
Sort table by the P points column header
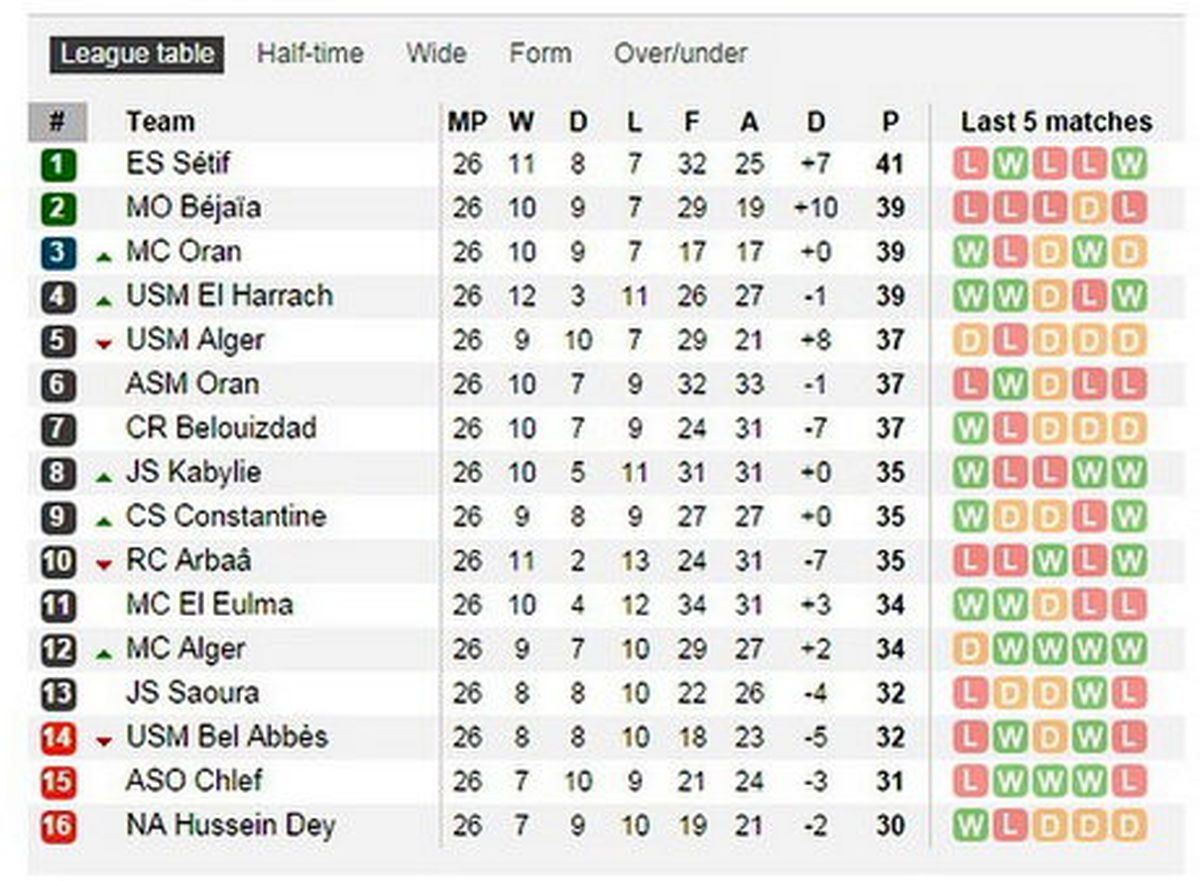[890, 122]
